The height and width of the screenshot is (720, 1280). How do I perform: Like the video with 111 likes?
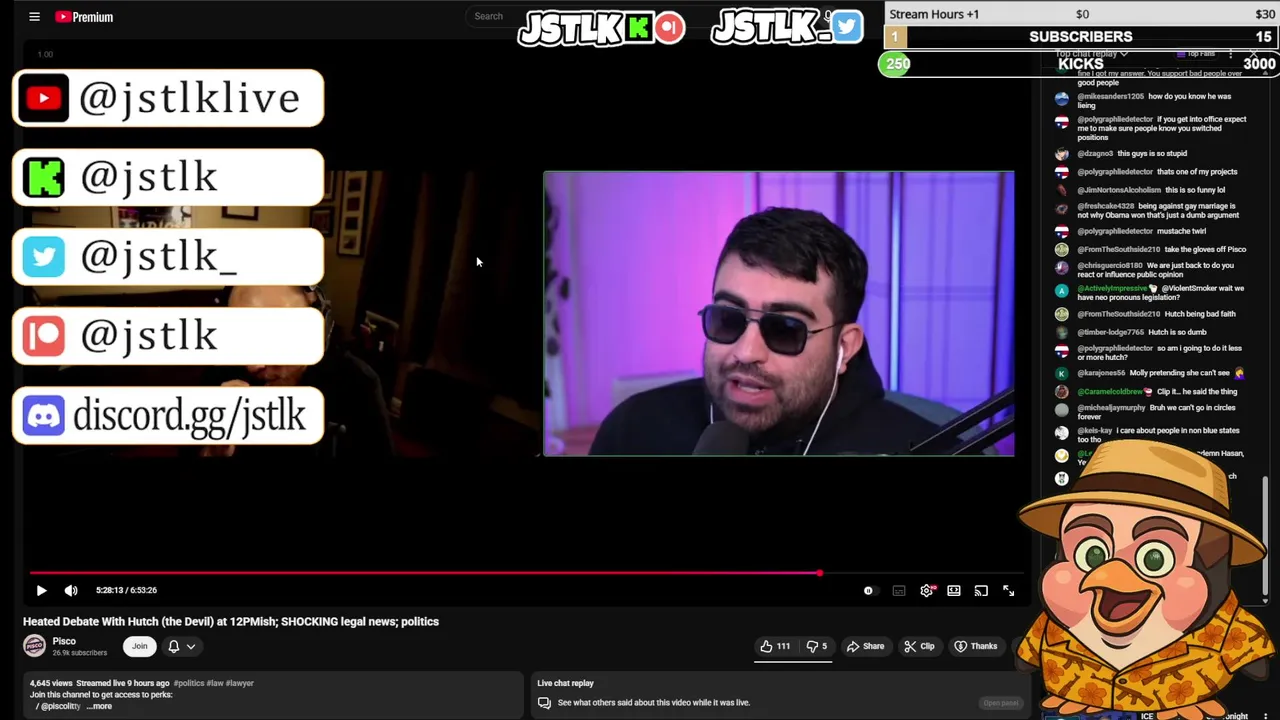point(775,646)
